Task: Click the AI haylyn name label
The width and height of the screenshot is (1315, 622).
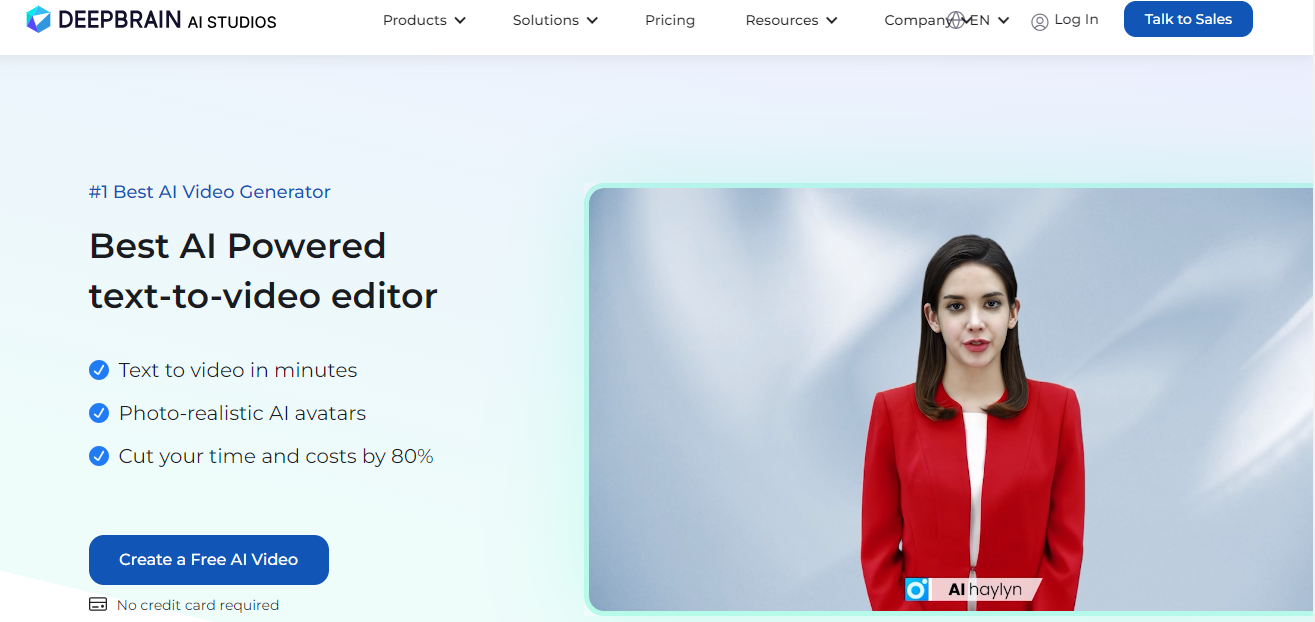Action: (985, 590)
